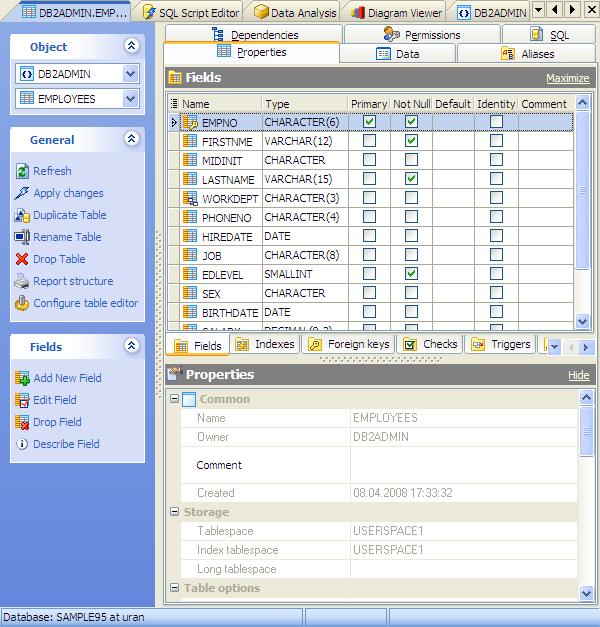Click the Report structure link
This screenshot has width=600, height=627.
tap(73, 281)
